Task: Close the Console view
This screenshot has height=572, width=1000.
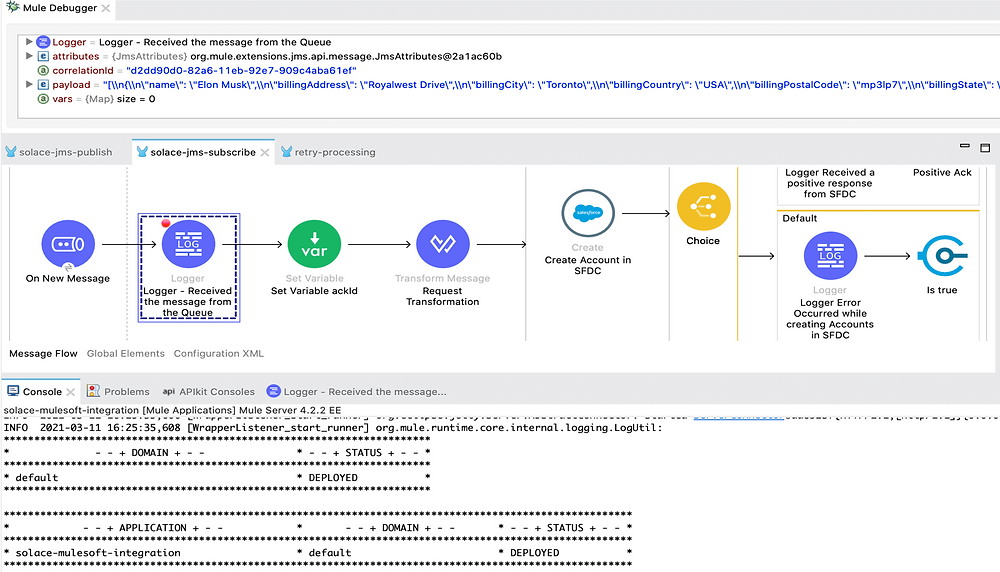Action: 71,392
